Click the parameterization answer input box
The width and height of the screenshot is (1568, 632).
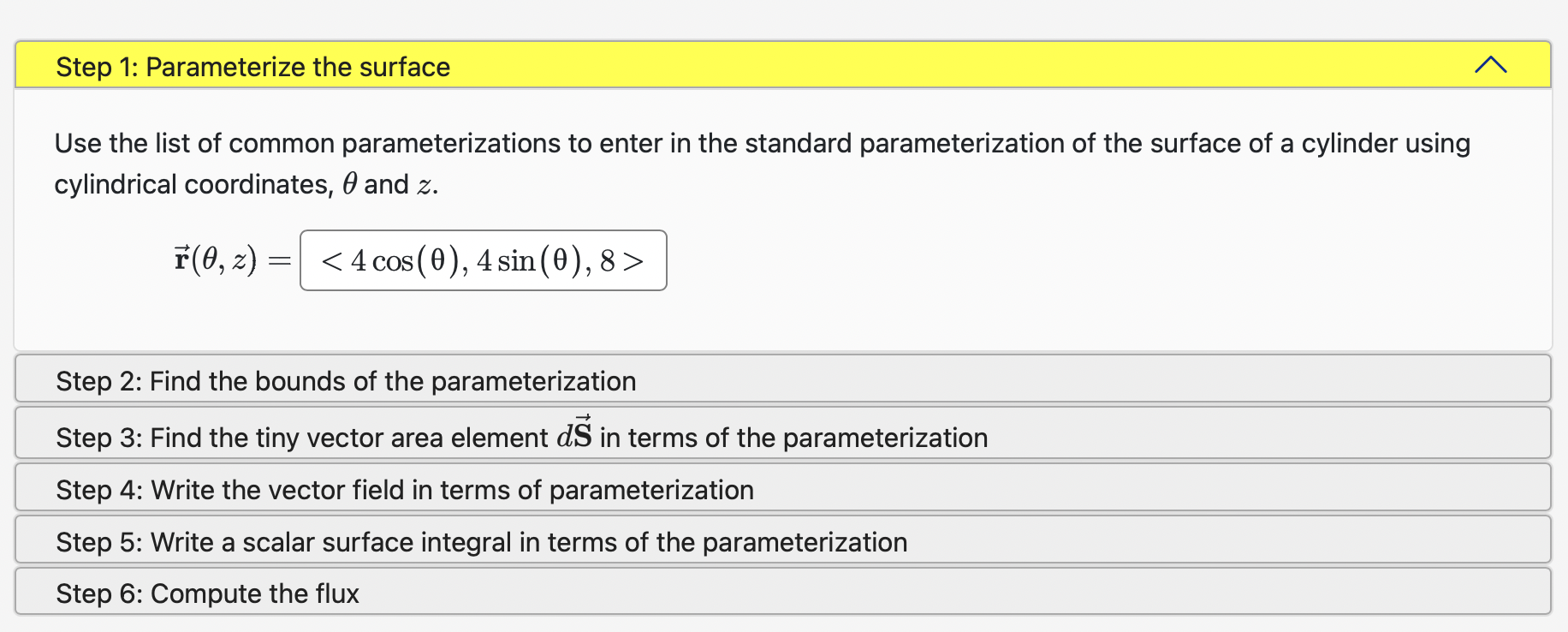[483, 260]
